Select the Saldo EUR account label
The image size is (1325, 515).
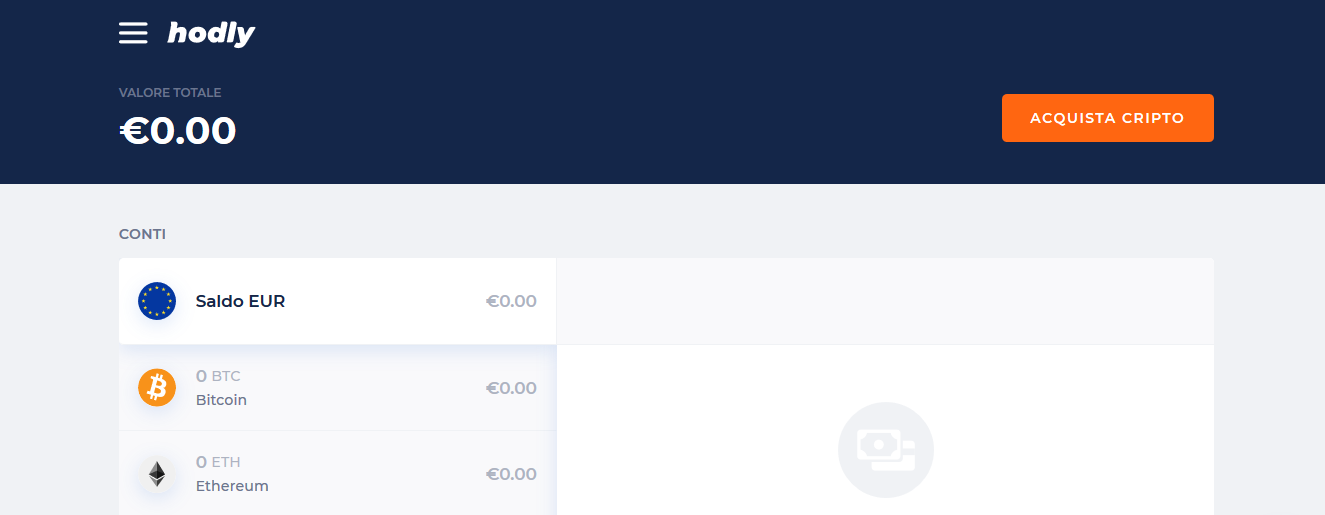coord(240,301)
